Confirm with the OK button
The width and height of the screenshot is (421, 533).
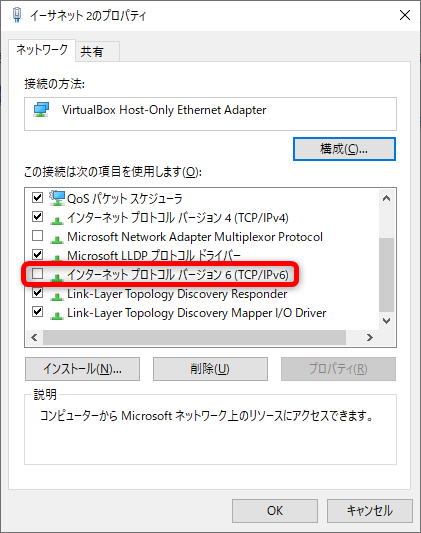[275, 511]
